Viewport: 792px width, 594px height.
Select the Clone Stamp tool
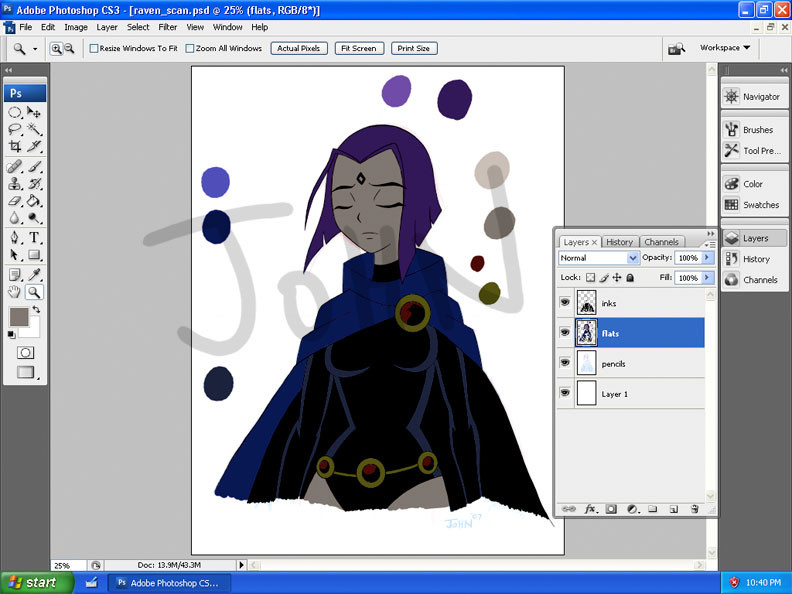click(15, 184)
